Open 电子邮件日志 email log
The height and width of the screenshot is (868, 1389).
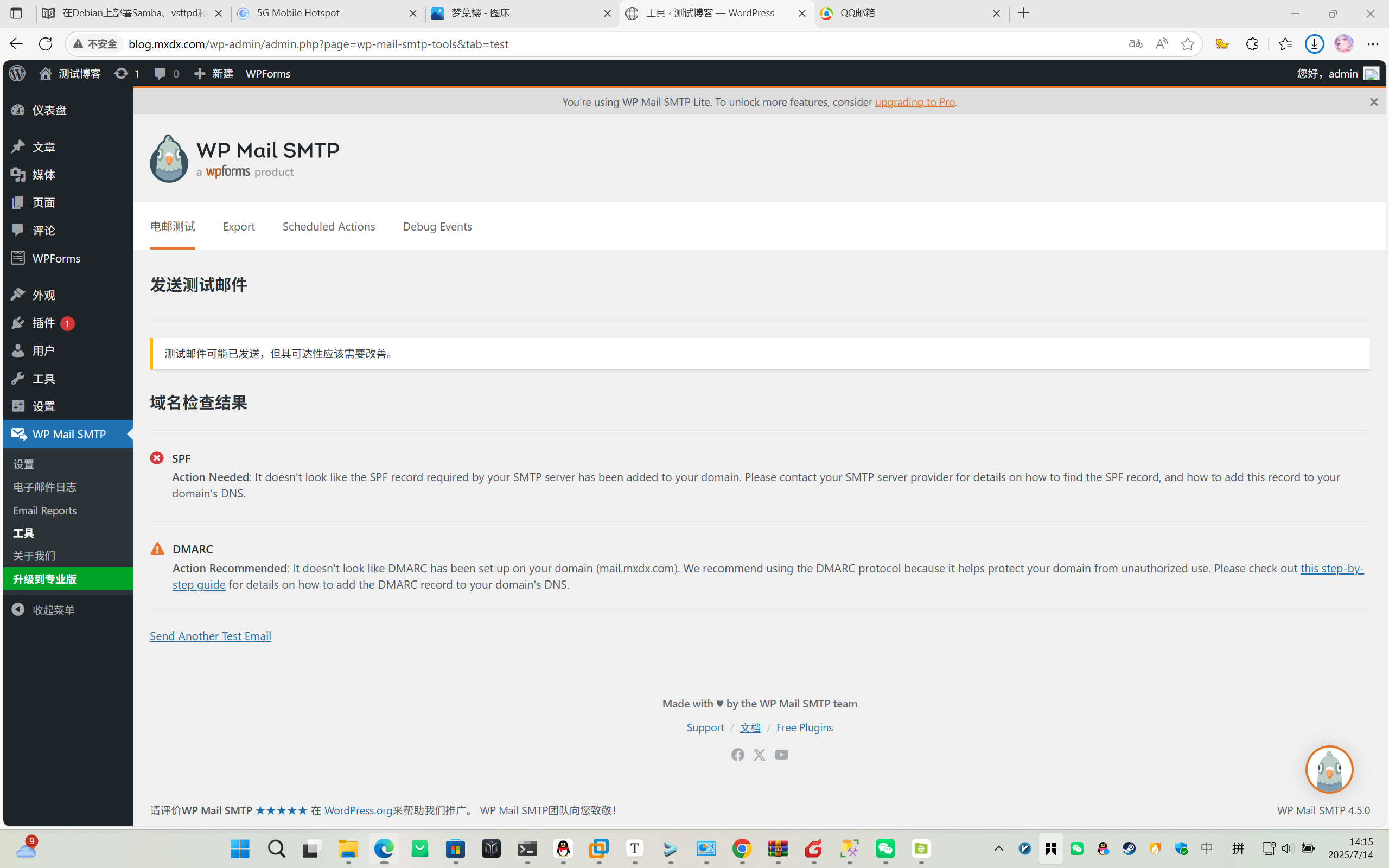(45, 487)
